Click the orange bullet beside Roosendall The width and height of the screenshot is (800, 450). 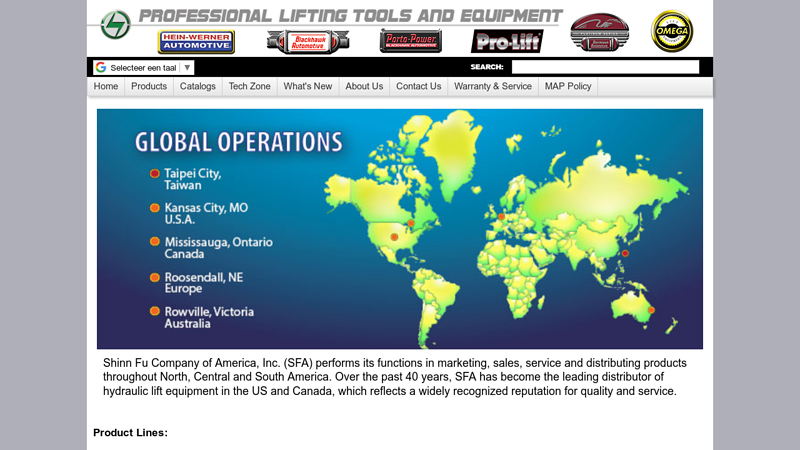(155, 278)
